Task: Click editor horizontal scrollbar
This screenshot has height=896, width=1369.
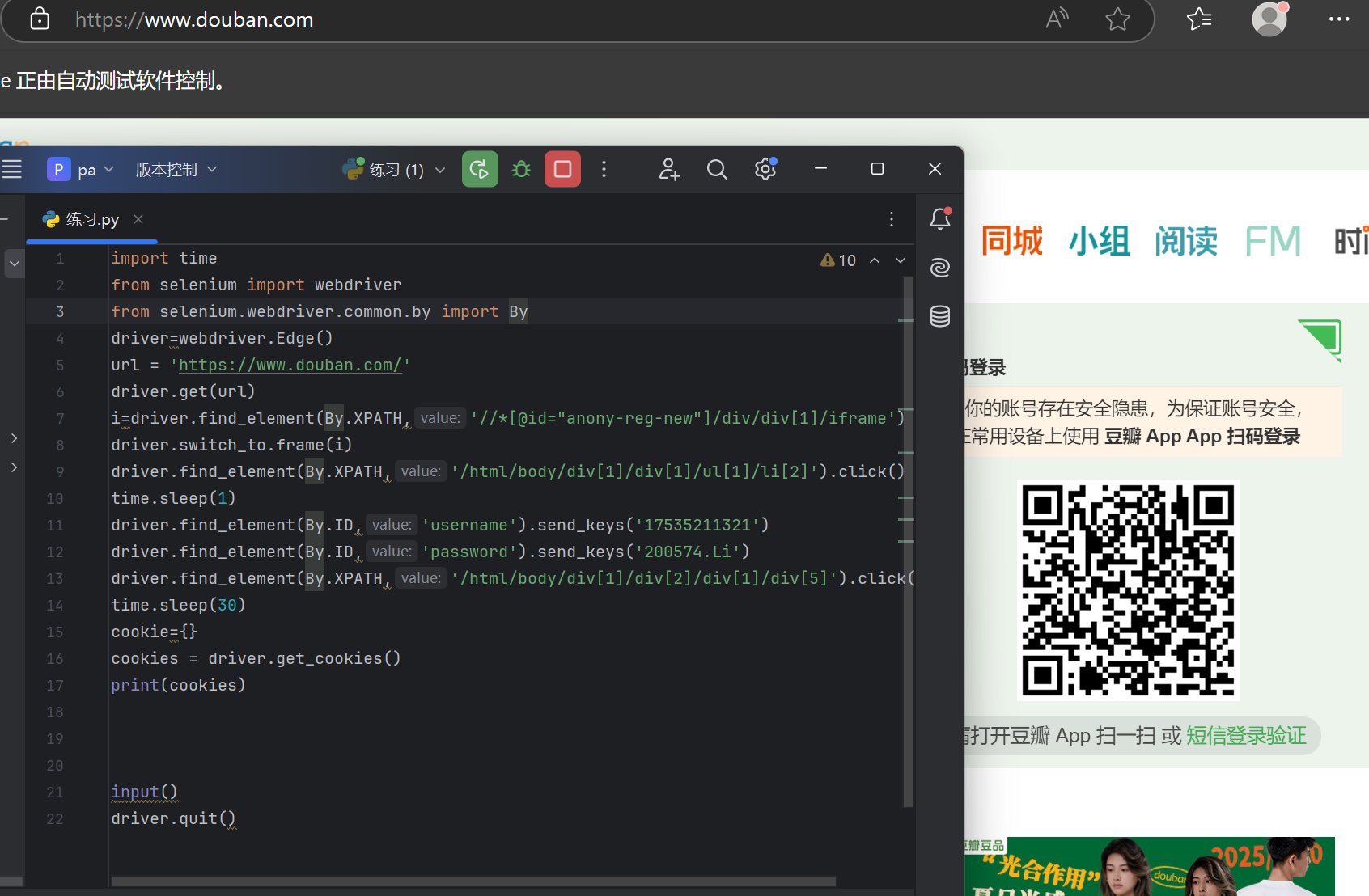Action: click(473, 881)
